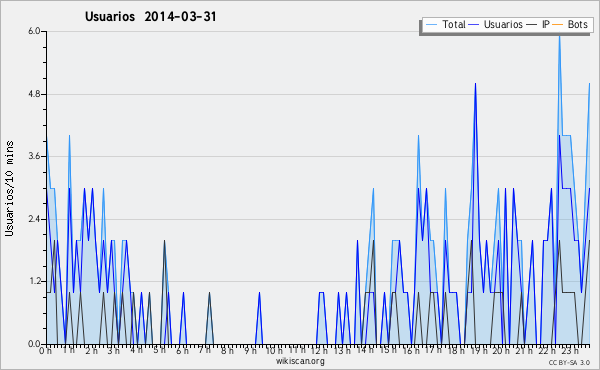Click the y-axis value 0.0
Screen dimensions: 600x370
click(x=34, y=344)
